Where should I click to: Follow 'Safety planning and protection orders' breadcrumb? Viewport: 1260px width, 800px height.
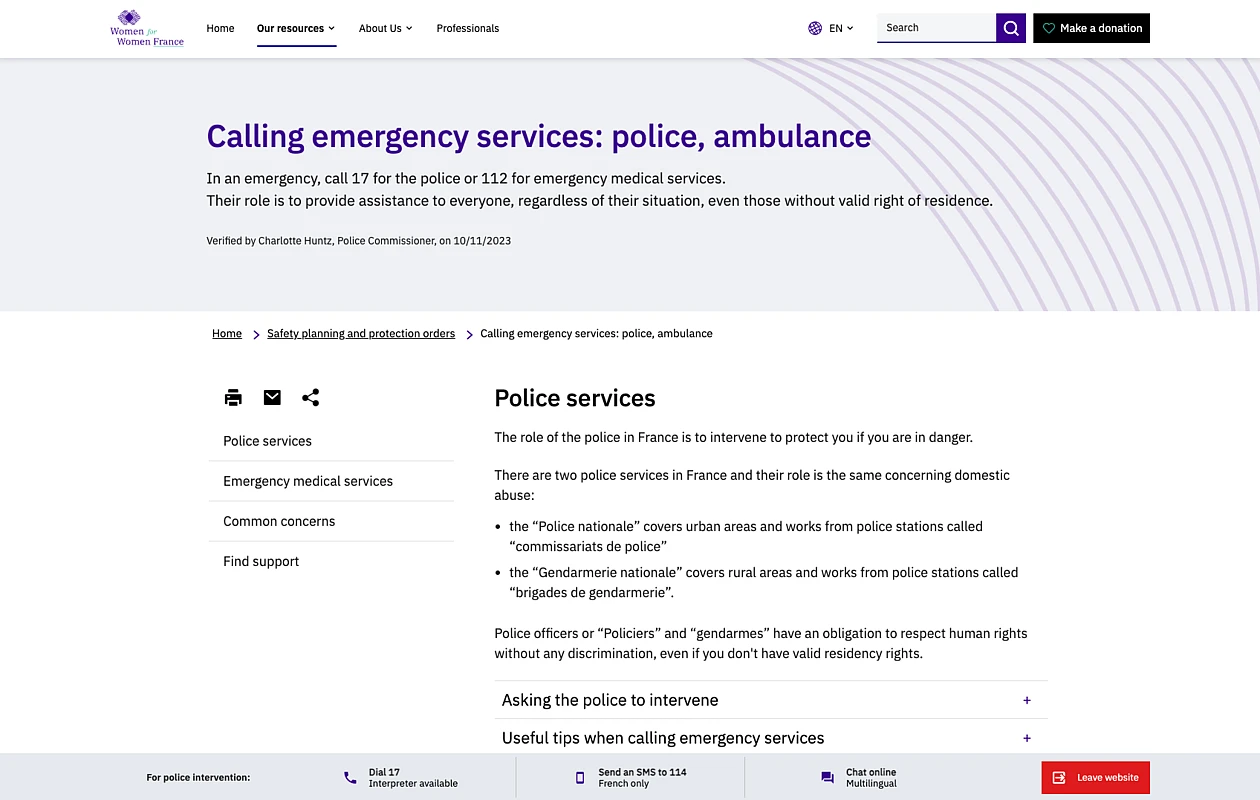click(361, 334)
